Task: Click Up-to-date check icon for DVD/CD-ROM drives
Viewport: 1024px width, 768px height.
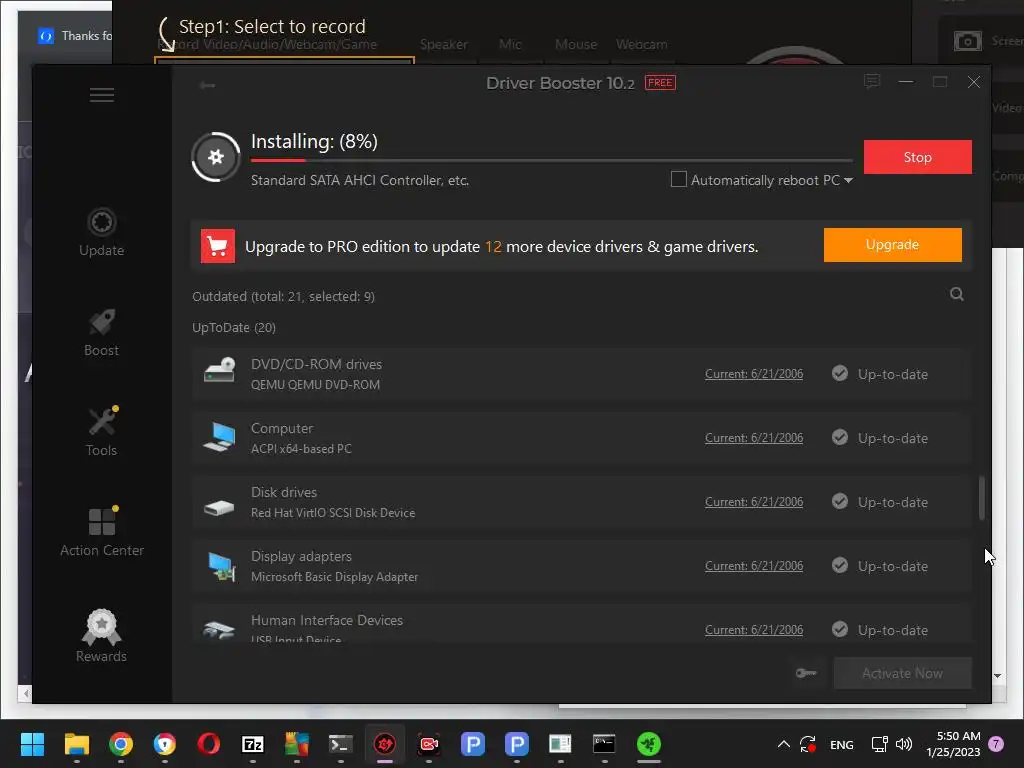Action: point(840,373)
